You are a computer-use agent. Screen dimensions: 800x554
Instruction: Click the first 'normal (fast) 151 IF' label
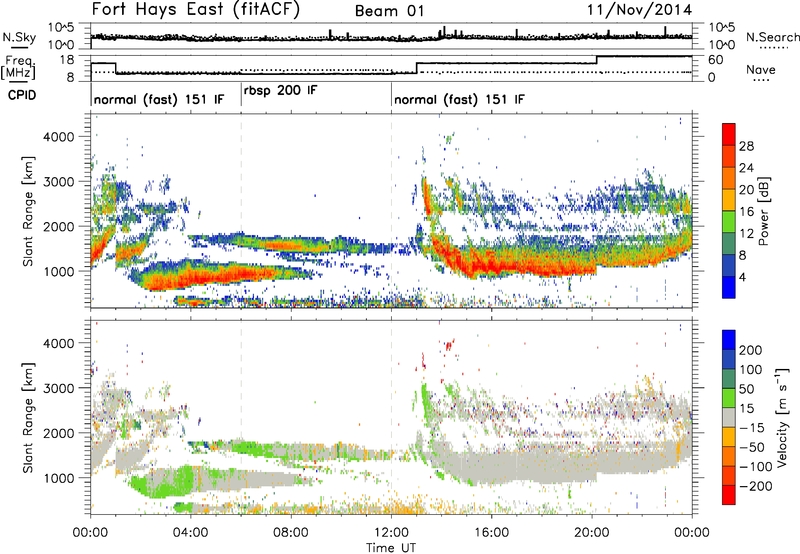(x=159, y=99)
